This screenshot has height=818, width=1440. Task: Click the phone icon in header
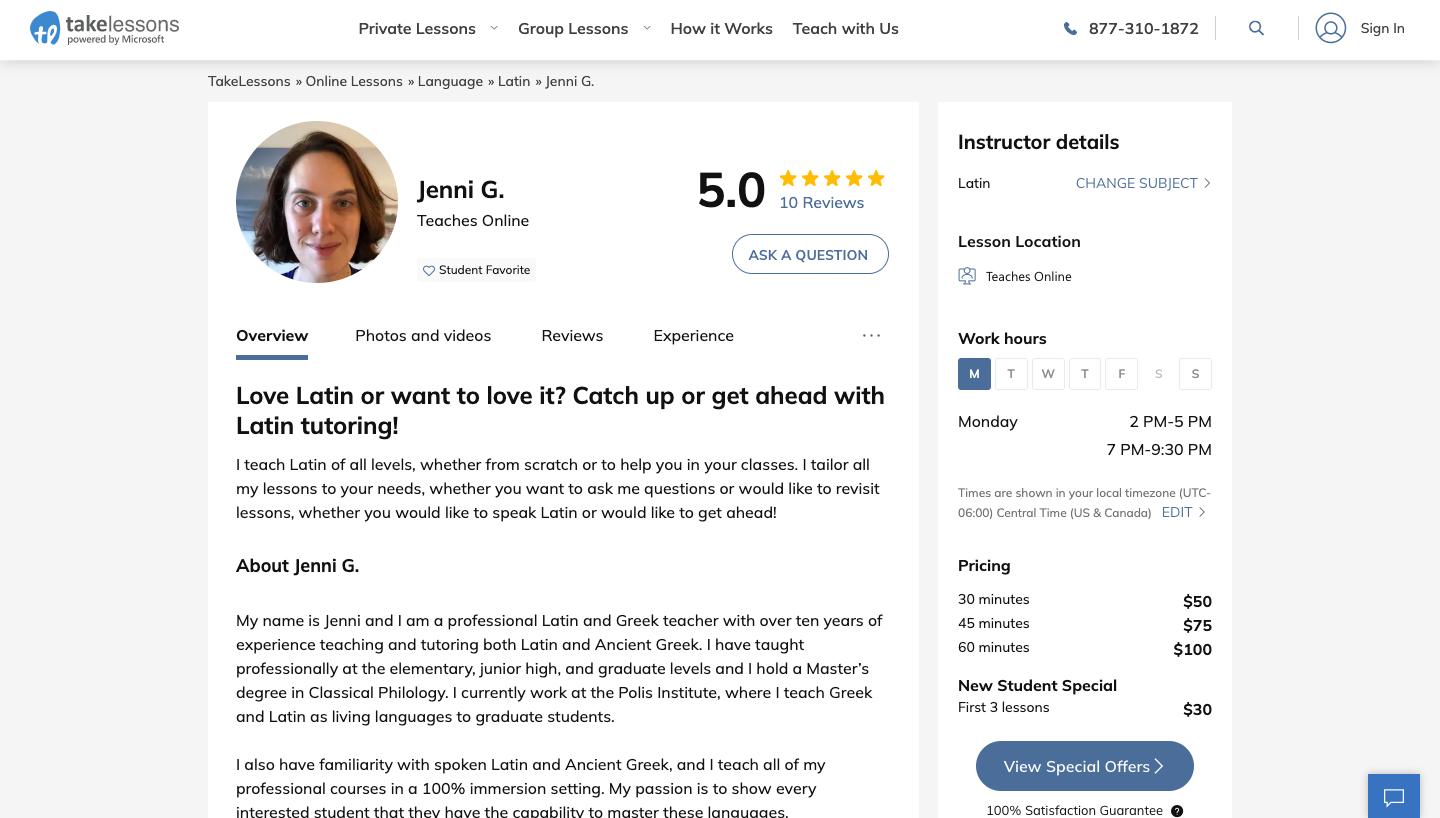[1070, 29]
